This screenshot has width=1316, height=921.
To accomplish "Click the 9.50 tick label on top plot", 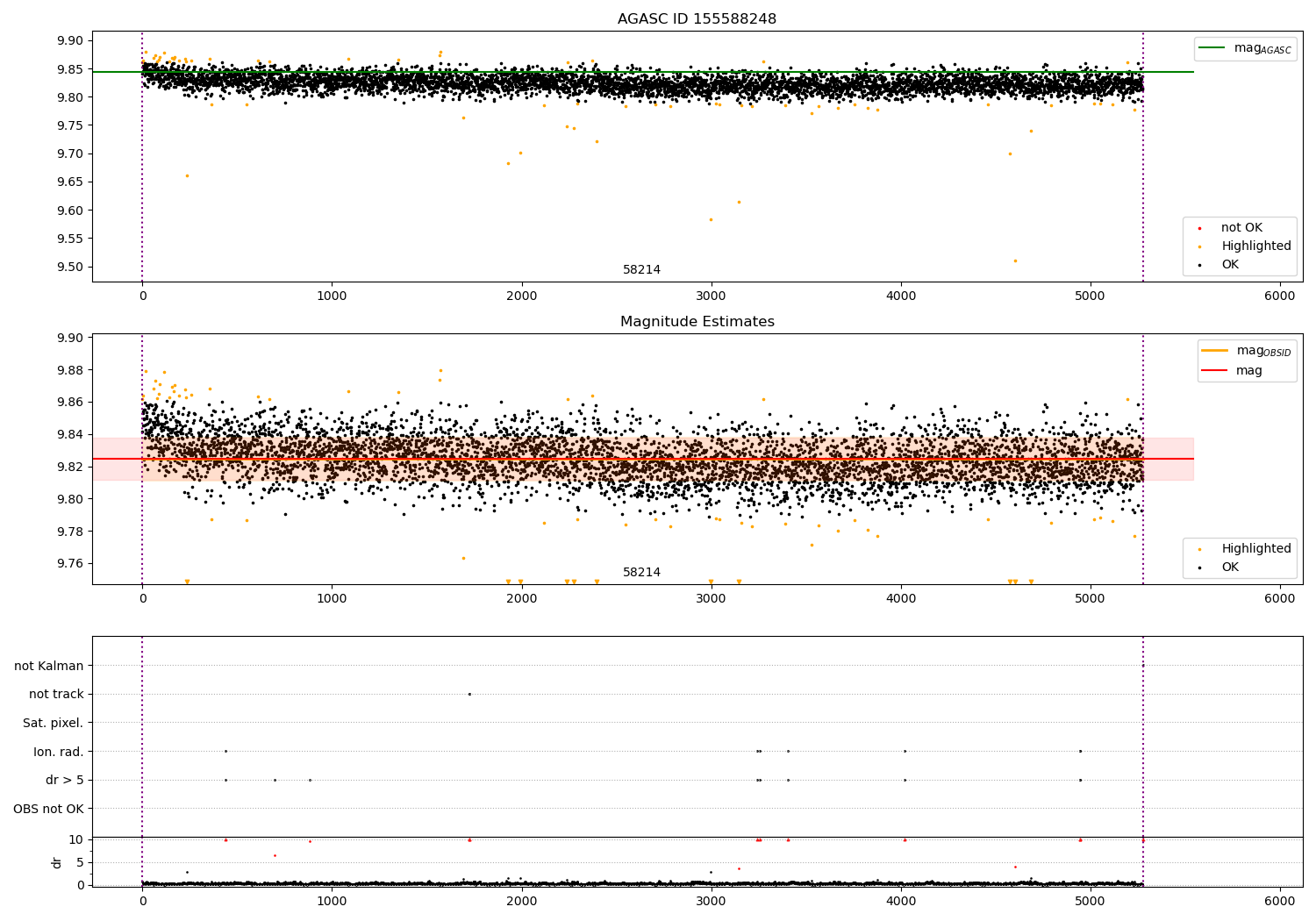I will click(69, 268).
